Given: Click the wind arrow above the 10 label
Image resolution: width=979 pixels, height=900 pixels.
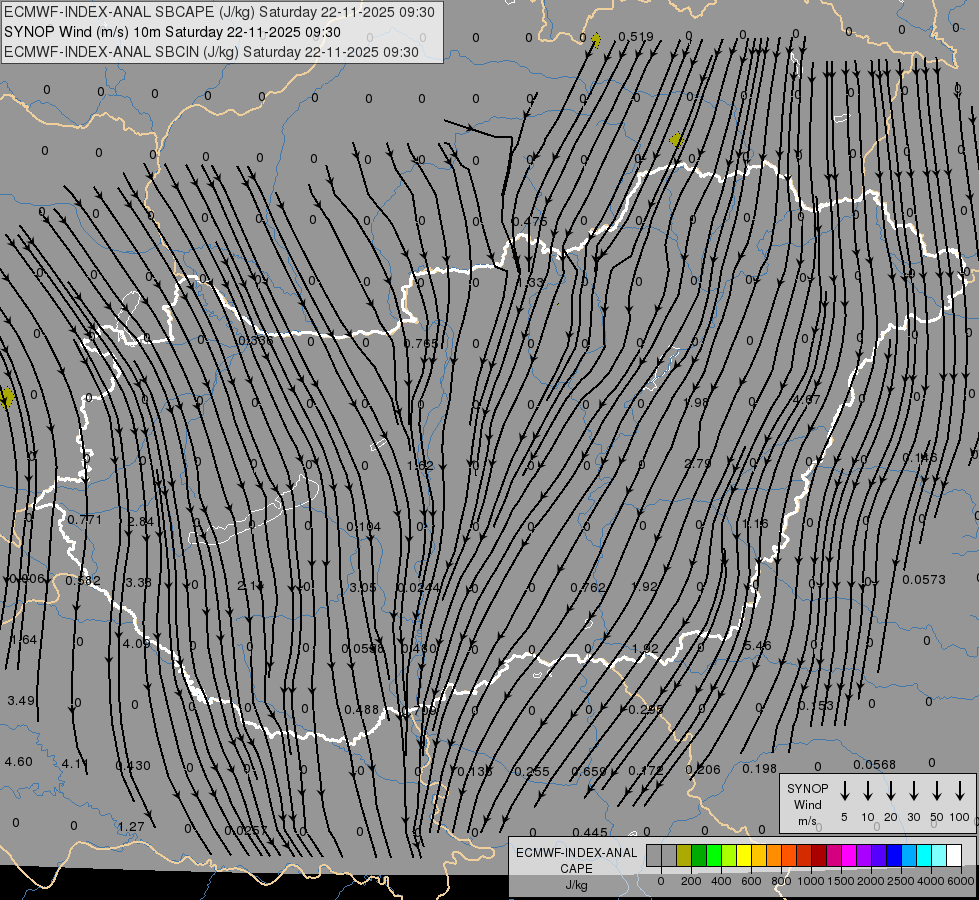Looking at the screenshot, I should click(868, 791).
